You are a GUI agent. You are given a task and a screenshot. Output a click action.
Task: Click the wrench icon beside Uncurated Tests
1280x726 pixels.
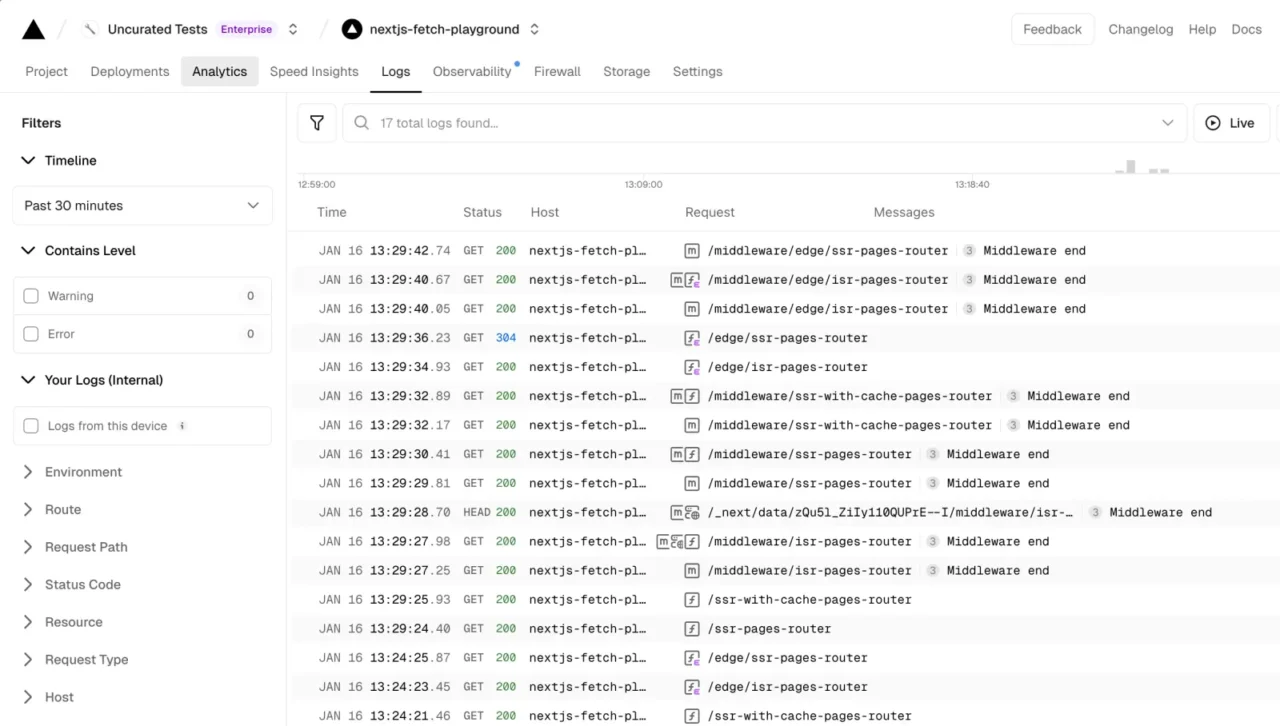pos(90,29)
